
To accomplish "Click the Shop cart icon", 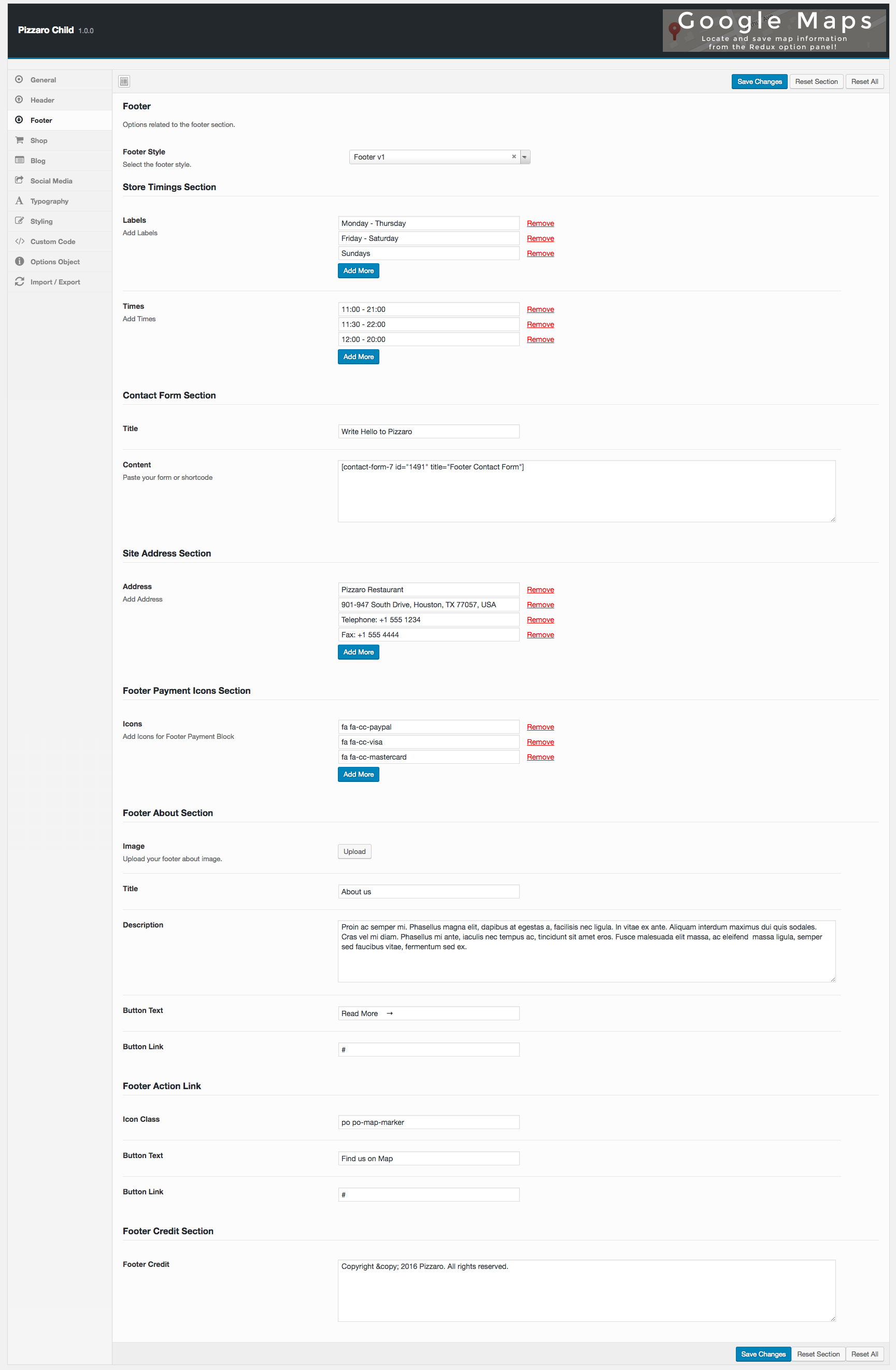I will pyautogui.click(x=19, y=140).
